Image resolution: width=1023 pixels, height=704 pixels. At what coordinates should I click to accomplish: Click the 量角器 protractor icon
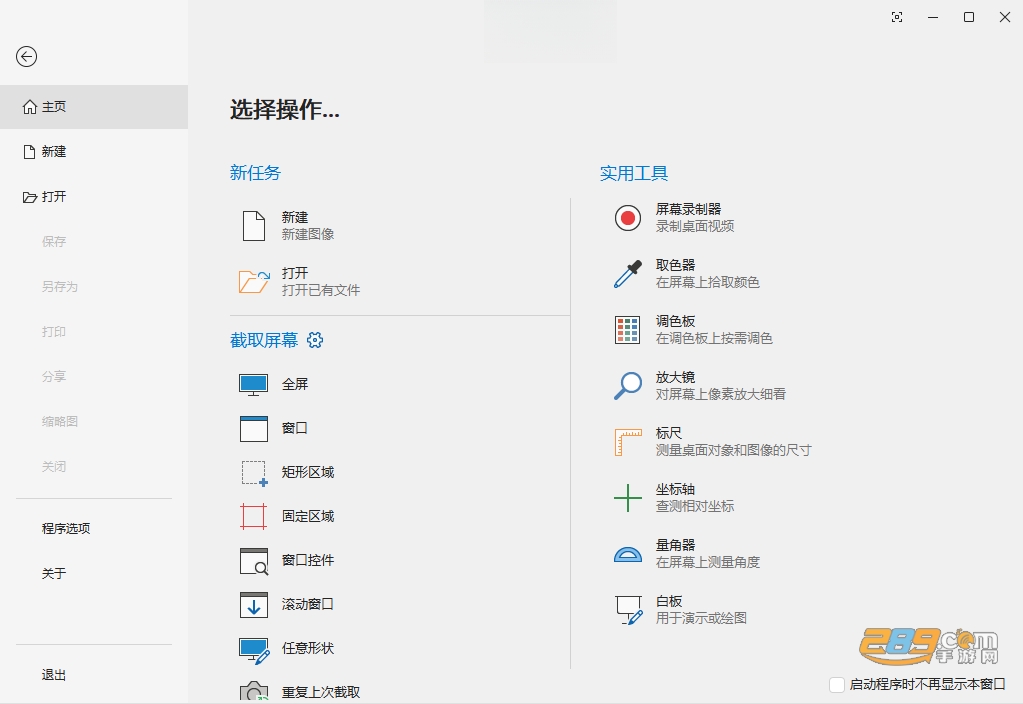(x=628, y=554)
